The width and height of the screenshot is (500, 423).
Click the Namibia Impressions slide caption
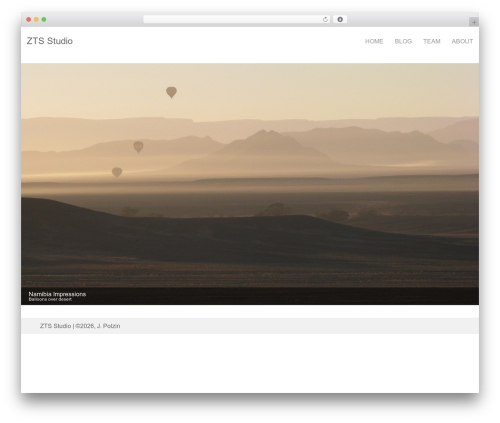57,294
